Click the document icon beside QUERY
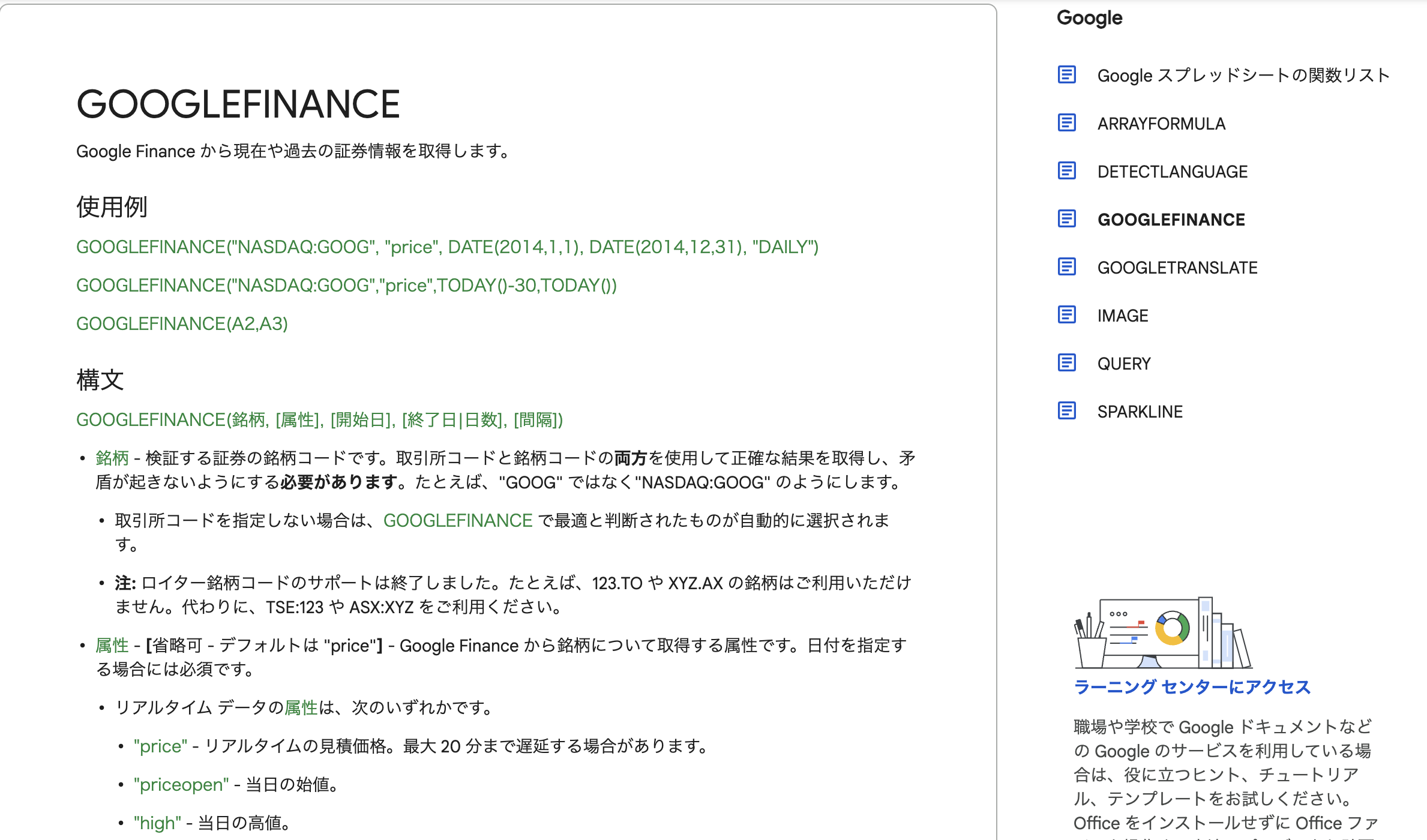The width and height of the screenshot is (1427, 840). pos(1068,363)
